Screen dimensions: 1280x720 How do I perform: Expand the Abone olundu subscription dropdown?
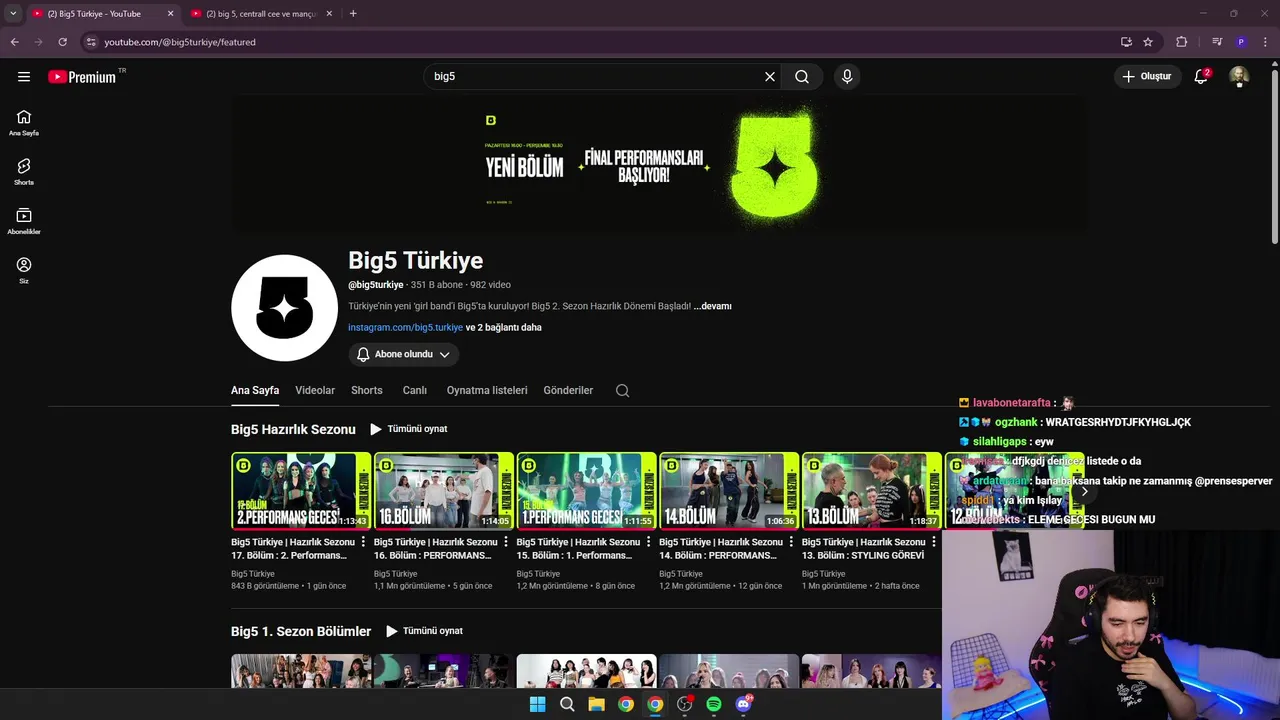[404, 354]
